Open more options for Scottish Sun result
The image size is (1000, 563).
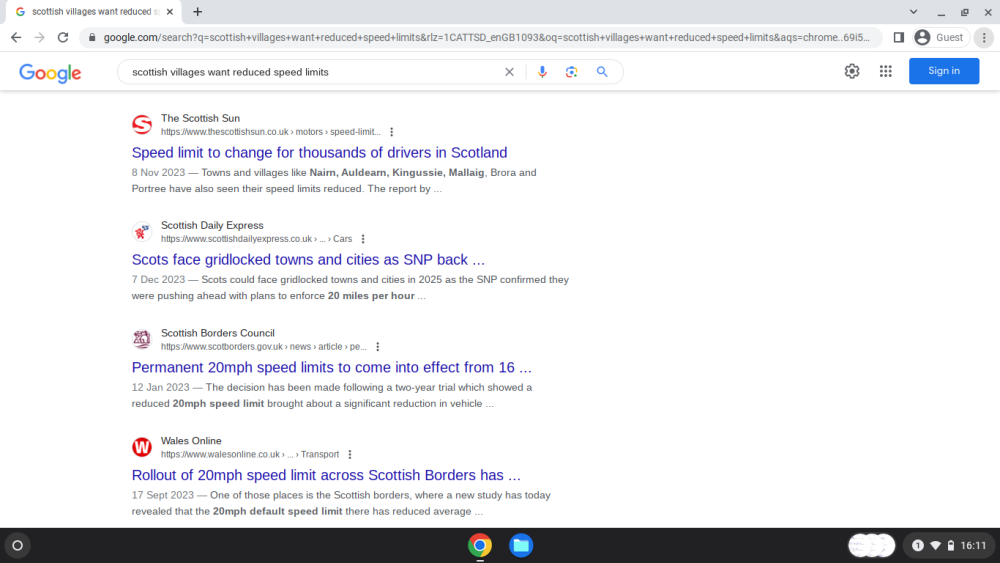[392, 132]
